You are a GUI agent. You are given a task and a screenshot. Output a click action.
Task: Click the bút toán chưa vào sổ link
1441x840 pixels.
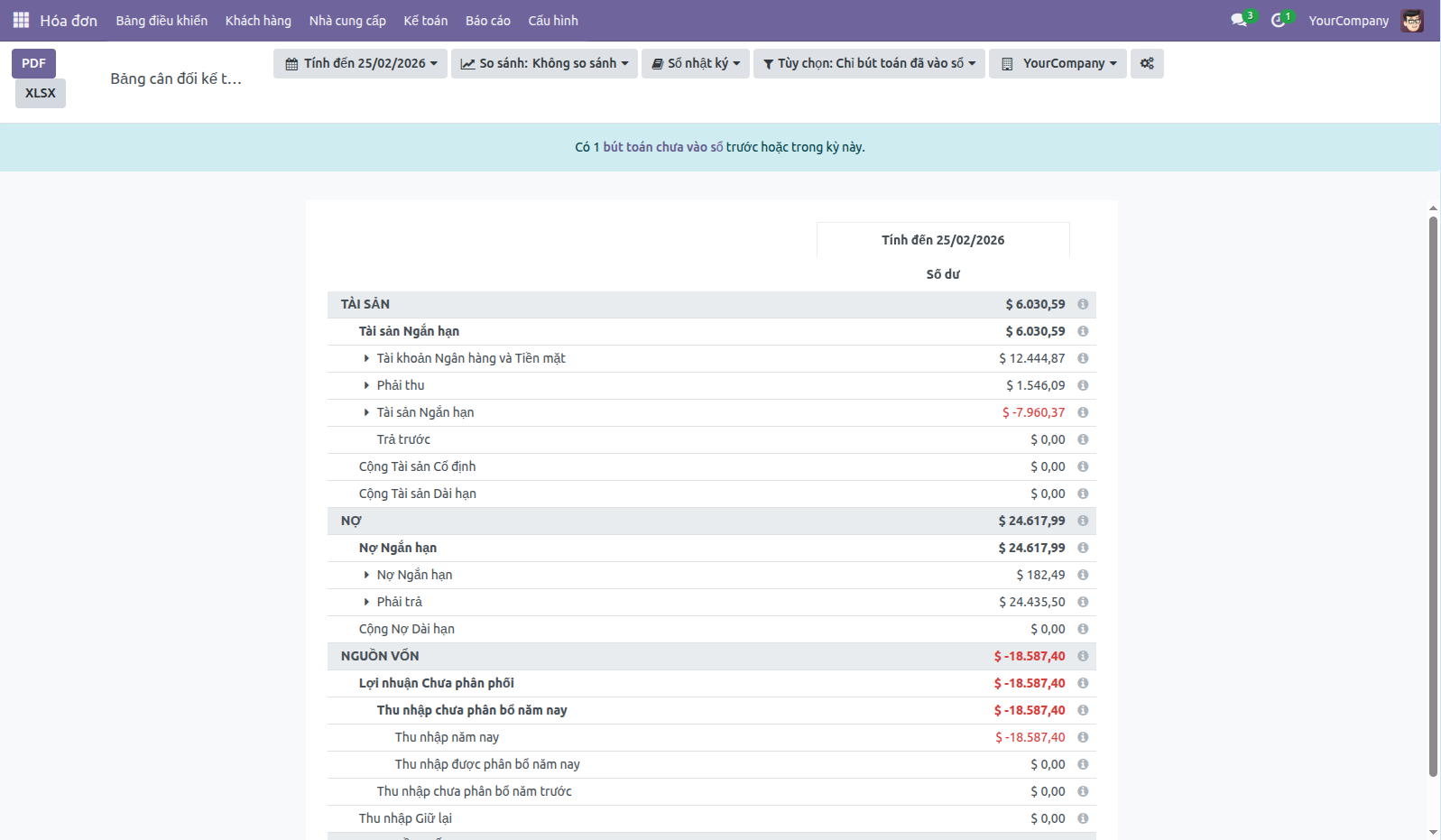662,147
